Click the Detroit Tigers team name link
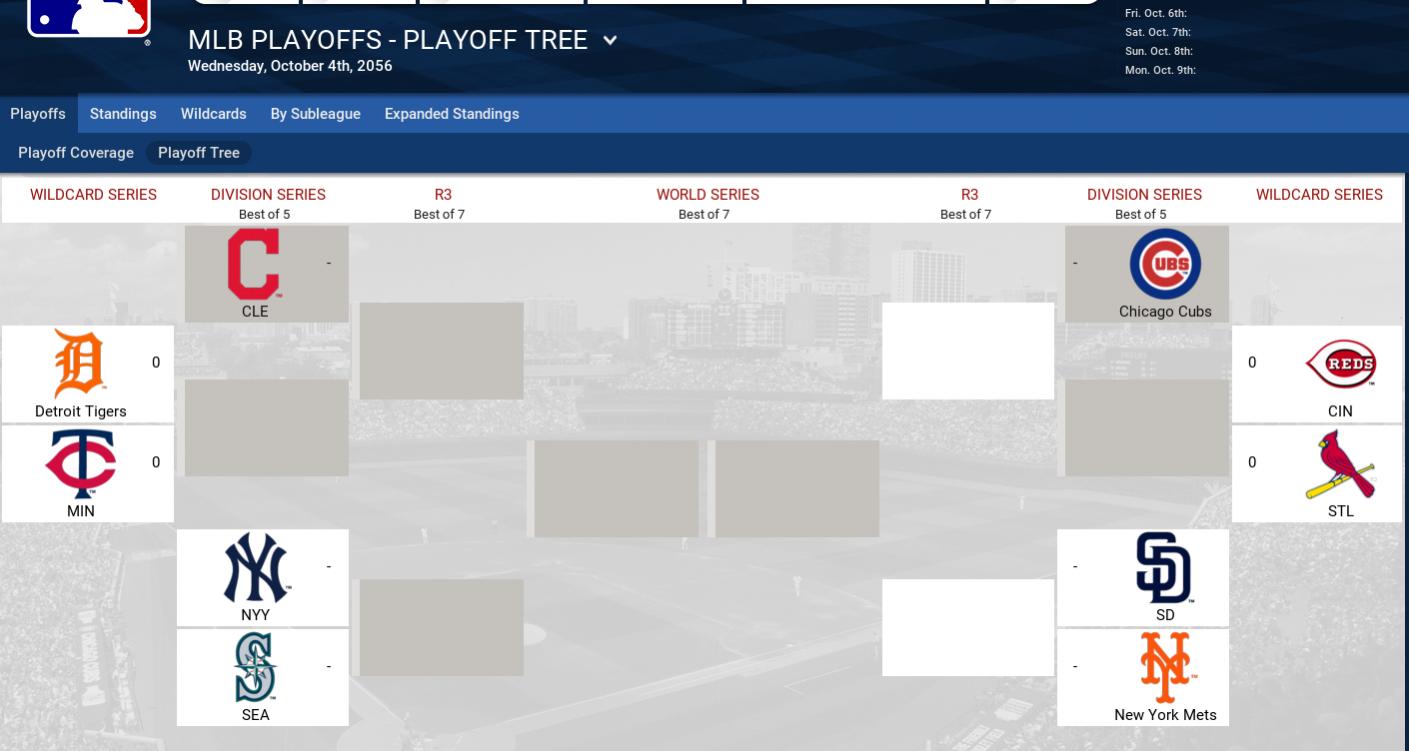This screenshot has width=1409, height=751. [x=81, y=411]
